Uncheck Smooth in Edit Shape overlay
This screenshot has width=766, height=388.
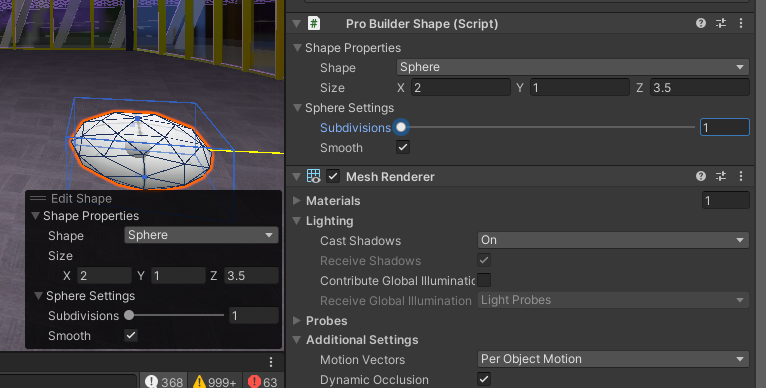coord(131,335)
